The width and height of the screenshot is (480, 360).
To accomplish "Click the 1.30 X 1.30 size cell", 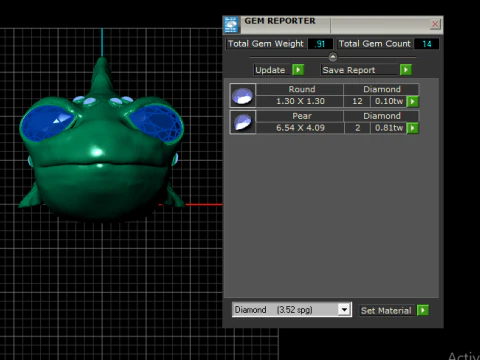I will coord(300,101).
